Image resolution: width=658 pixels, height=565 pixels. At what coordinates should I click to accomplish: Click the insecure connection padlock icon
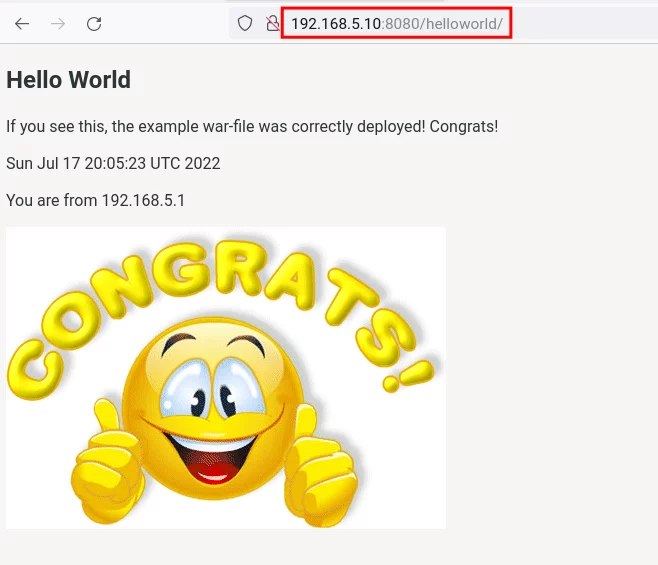pos(272,24)
